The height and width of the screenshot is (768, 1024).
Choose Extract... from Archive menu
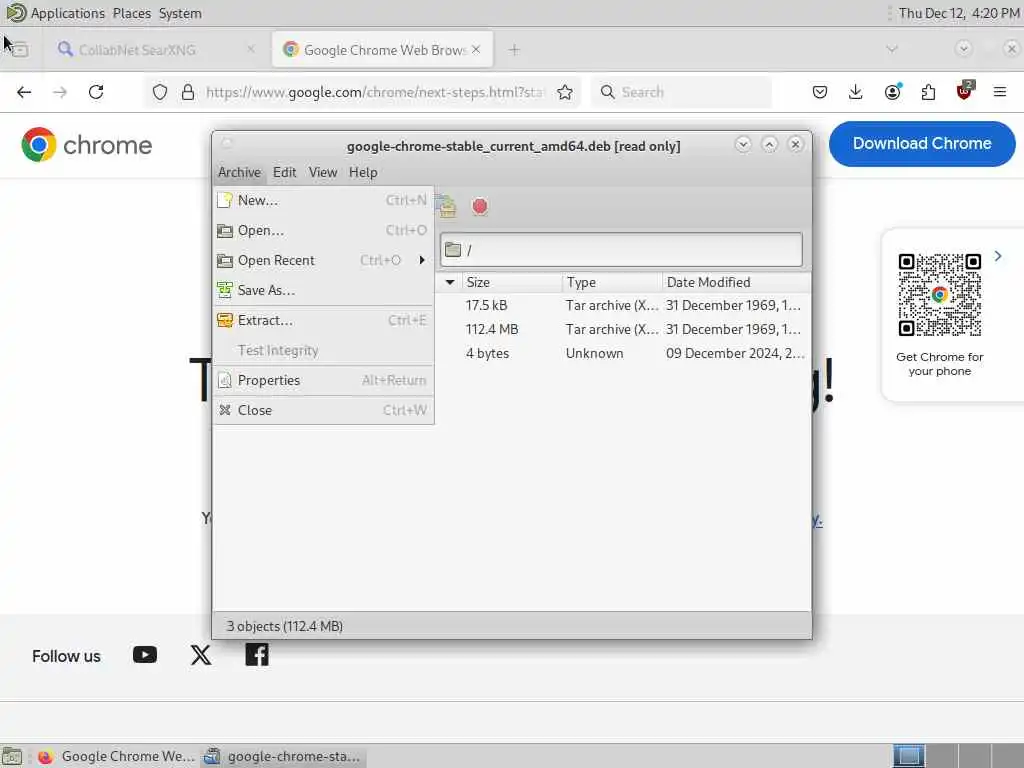(323, 321)
